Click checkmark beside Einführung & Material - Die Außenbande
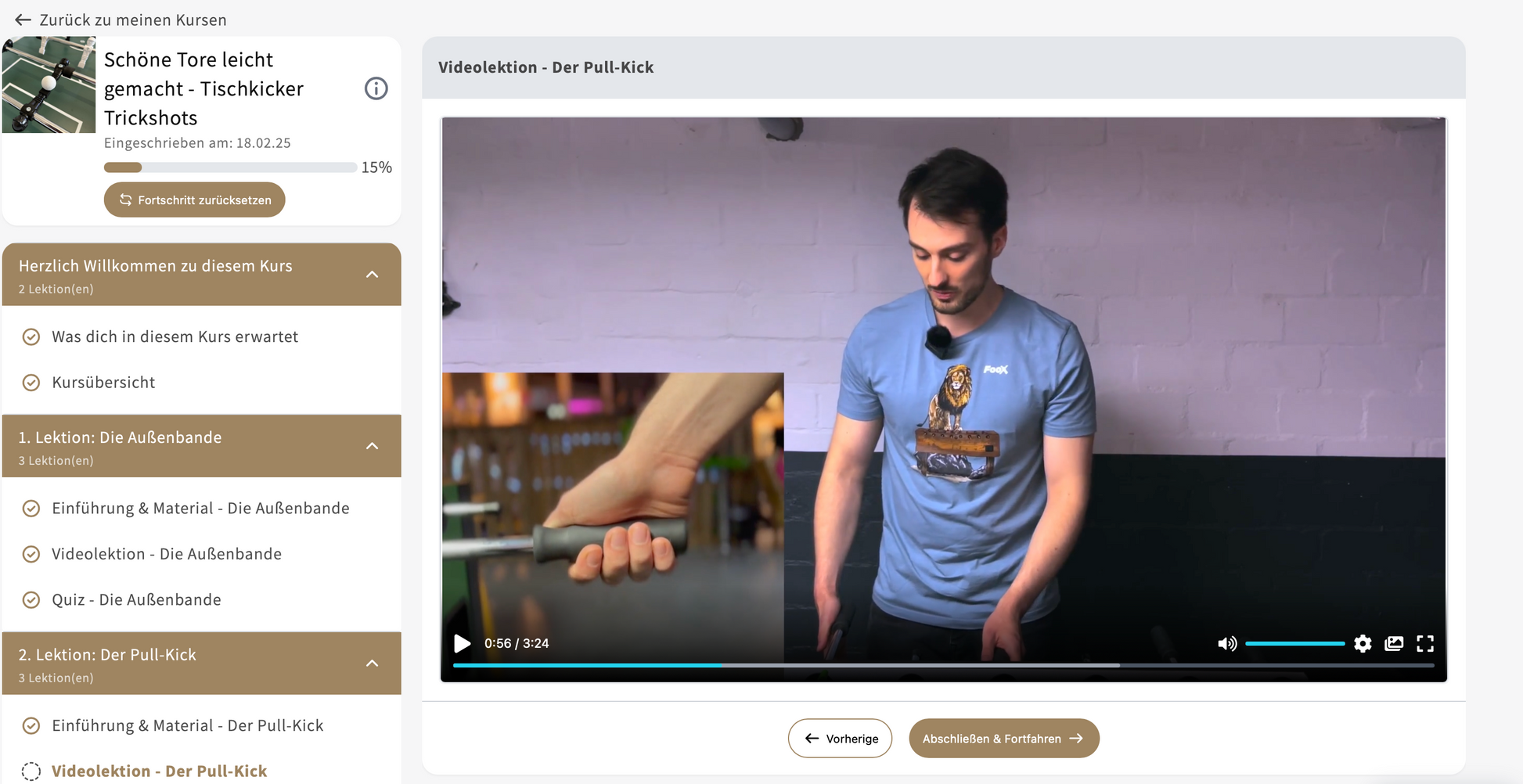This screenshot has height=784, width=1523. click(x=31, y=509)
